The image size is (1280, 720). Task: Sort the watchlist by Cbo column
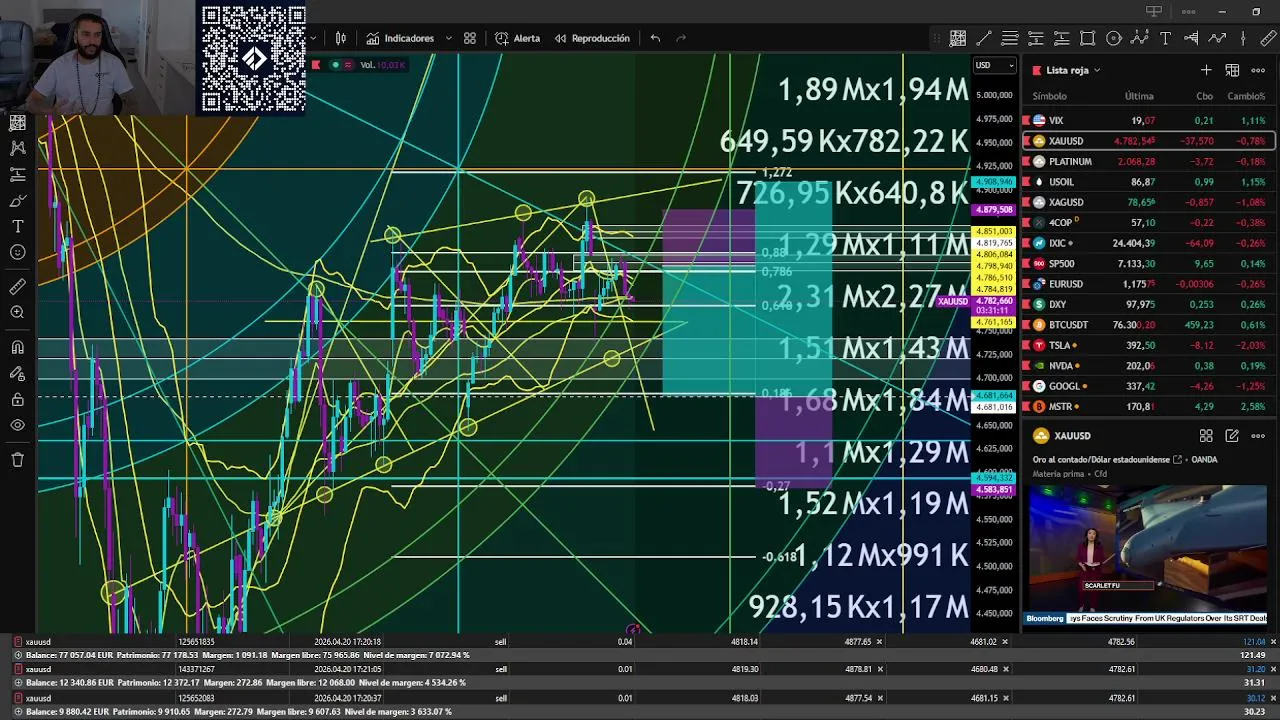(x=1204, y=96)
